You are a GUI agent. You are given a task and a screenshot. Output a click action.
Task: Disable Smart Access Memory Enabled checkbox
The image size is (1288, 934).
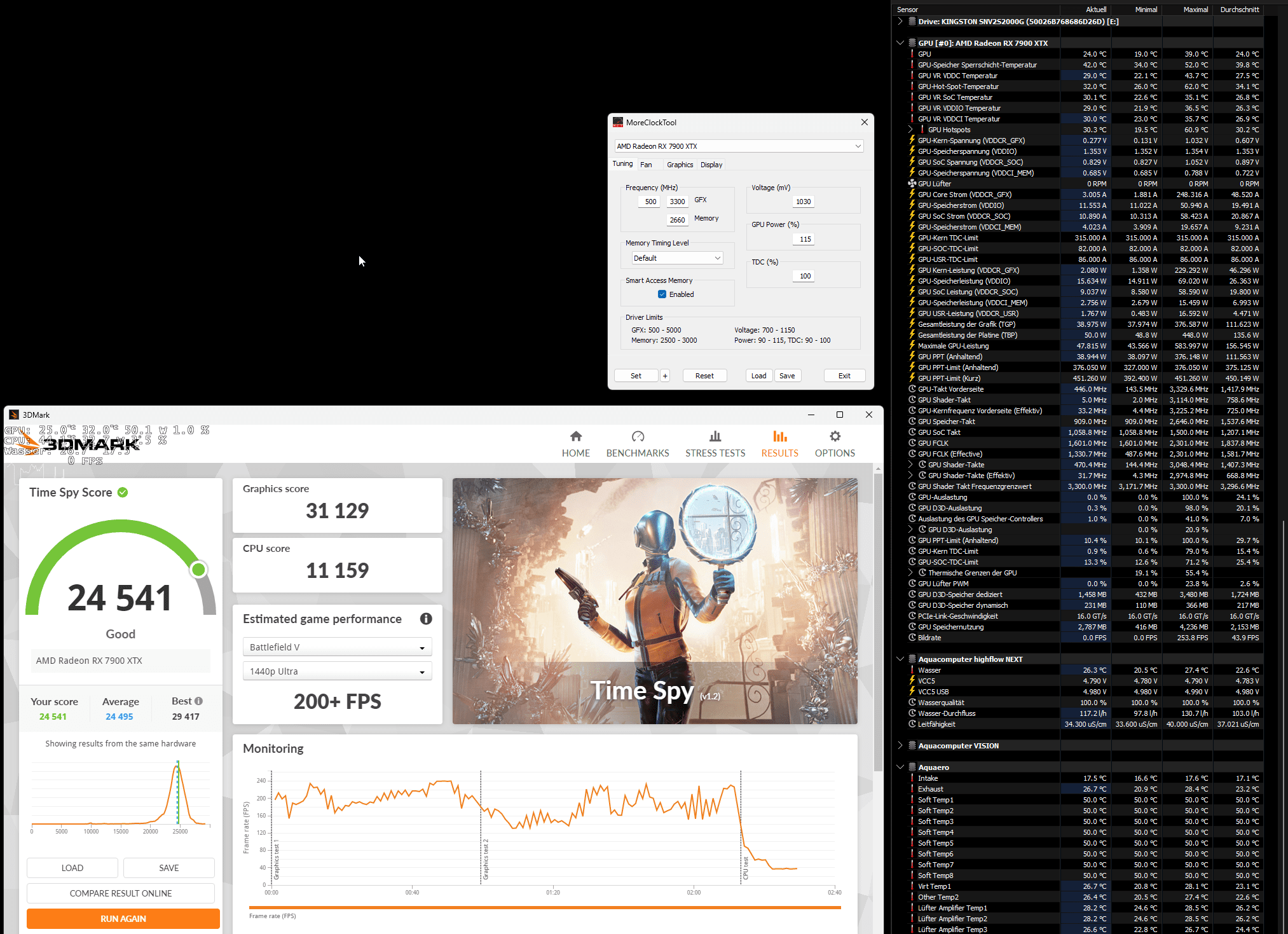[x=662, y=294]
